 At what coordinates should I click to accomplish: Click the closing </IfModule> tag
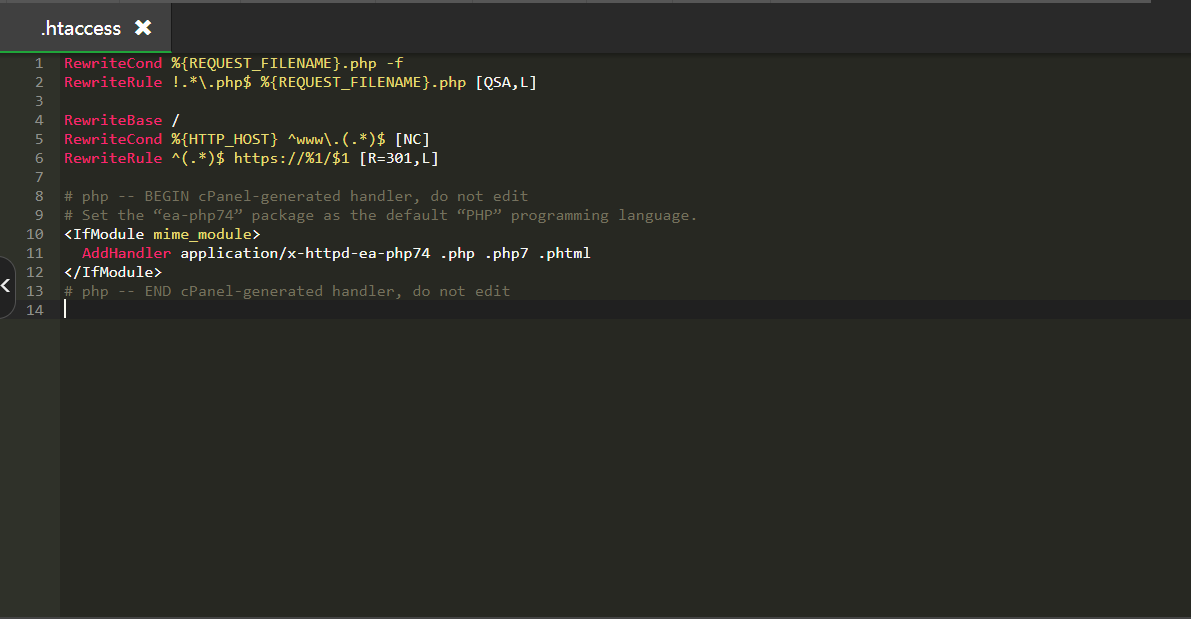click(x=113, y=272)
